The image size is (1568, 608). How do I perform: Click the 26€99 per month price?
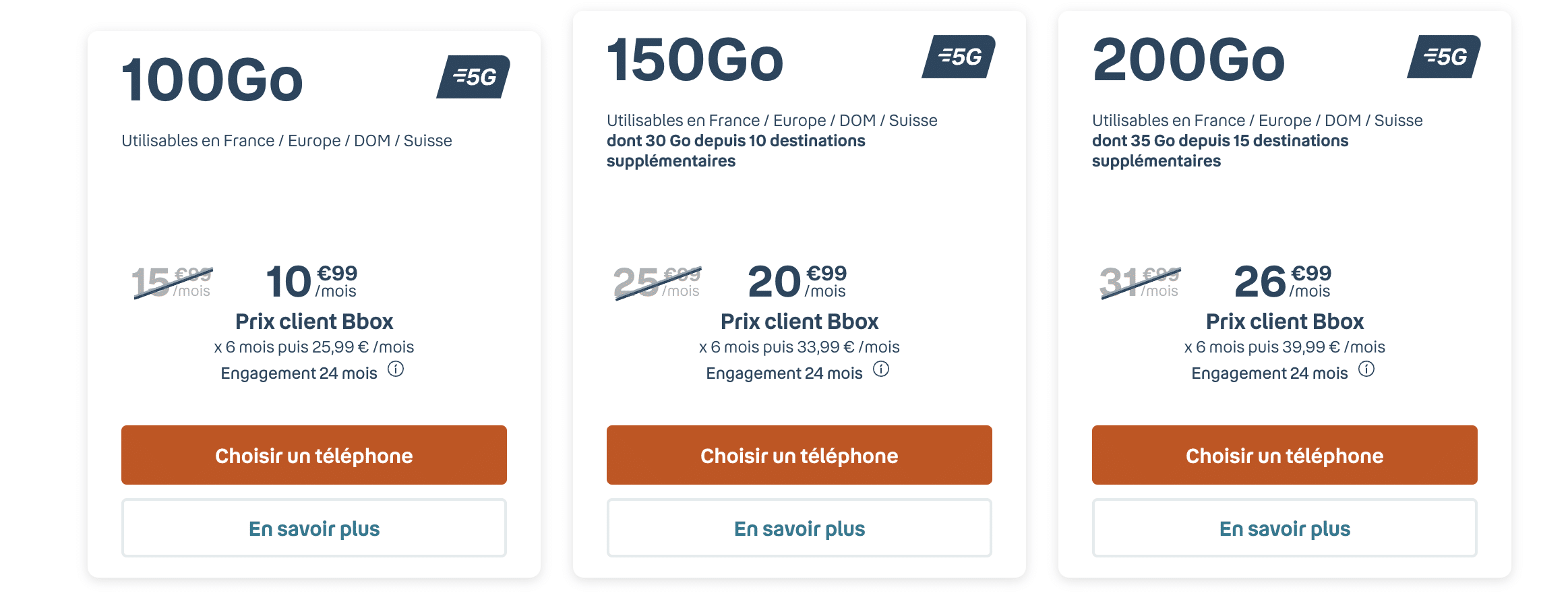click(x=1282, y=281)
